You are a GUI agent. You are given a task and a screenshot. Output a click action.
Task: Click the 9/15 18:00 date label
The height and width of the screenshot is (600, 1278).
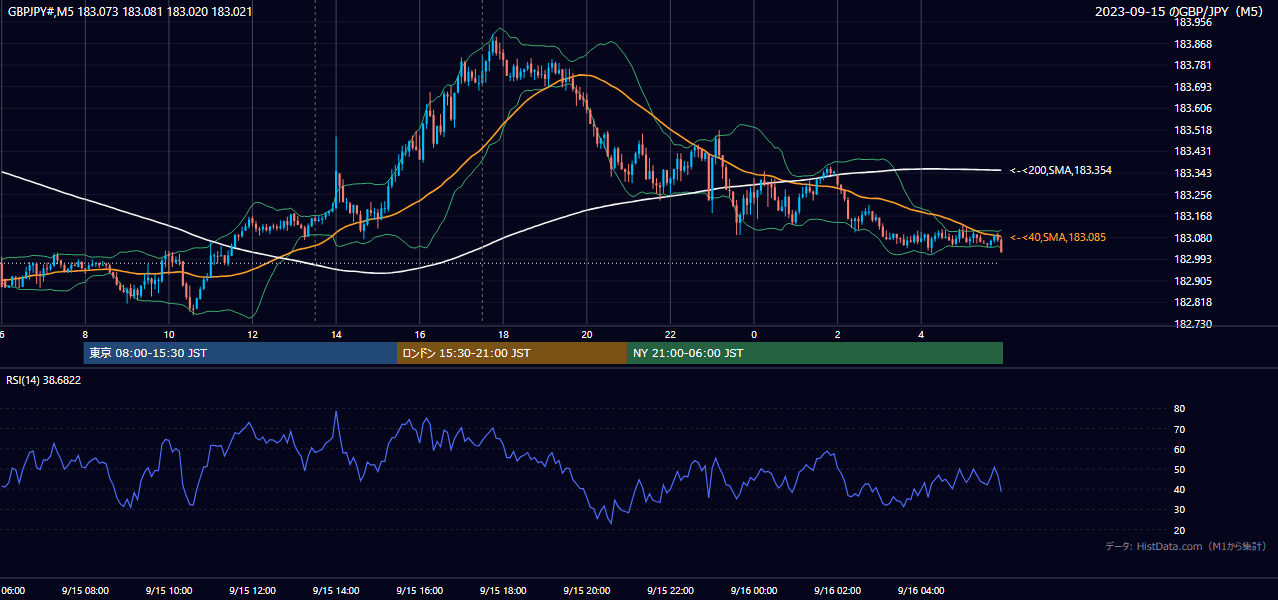[503, 590]
